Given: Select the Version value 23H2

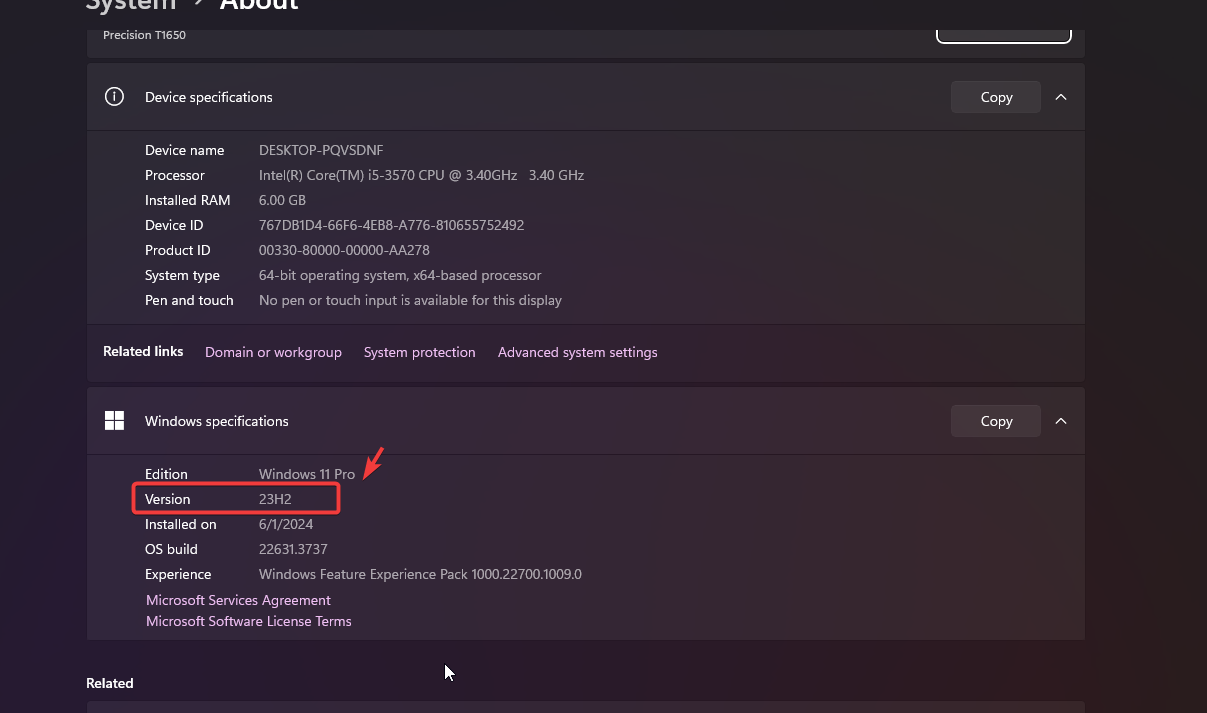Looking at the screenshot, I should [275, 499].
